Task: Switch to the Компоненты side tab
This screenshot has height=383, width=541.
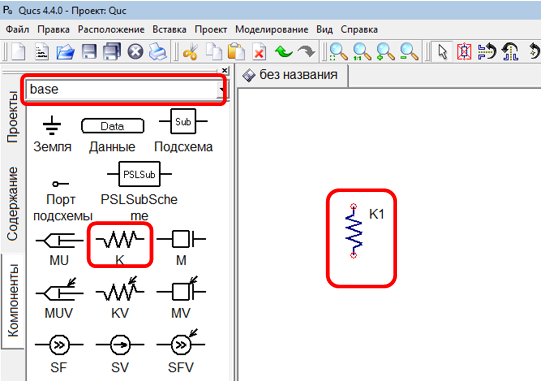Action: click(x=12, y=301)
